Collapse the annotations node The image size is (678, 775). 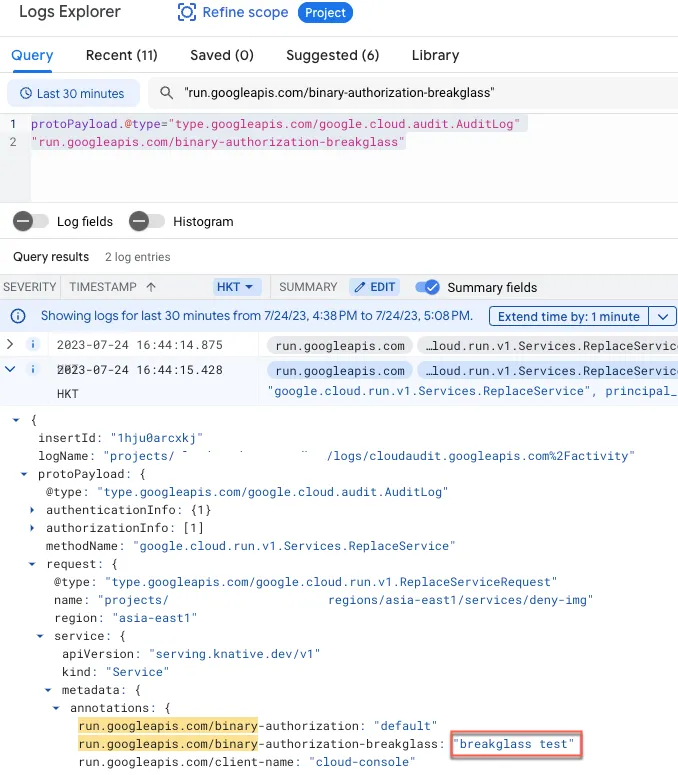coord(56,708)
